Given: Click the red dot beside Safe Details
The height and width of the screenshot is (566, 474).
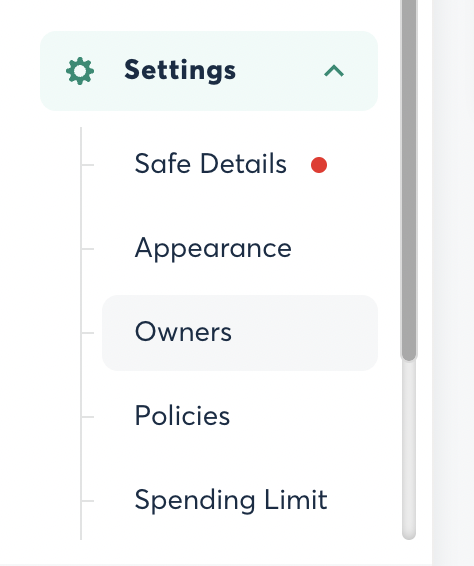Looking at the screenshot, I should (319, 165).
